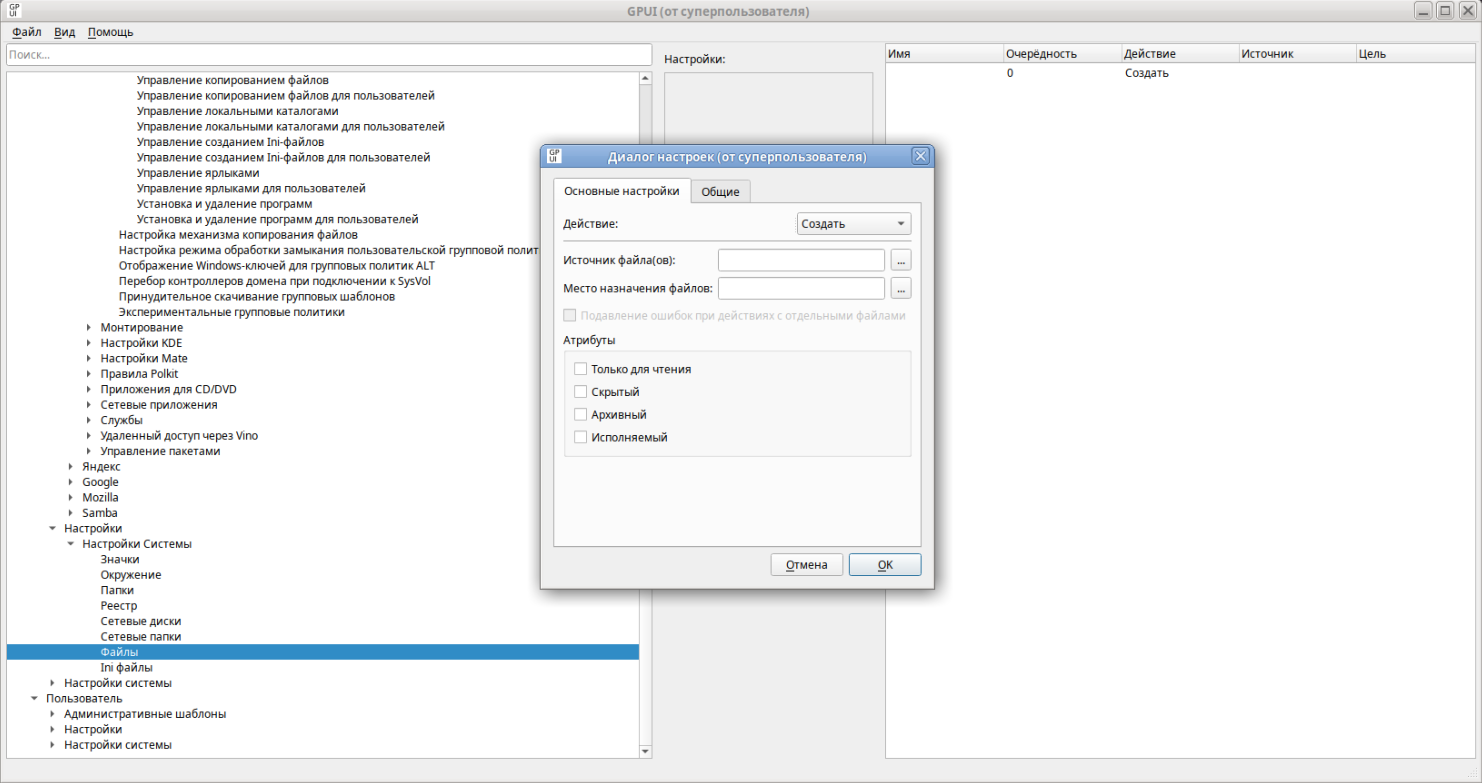The width and height of the screenshot is (1482, 783).
Task: Open the Помощь menu
Action: click(110, 32)
